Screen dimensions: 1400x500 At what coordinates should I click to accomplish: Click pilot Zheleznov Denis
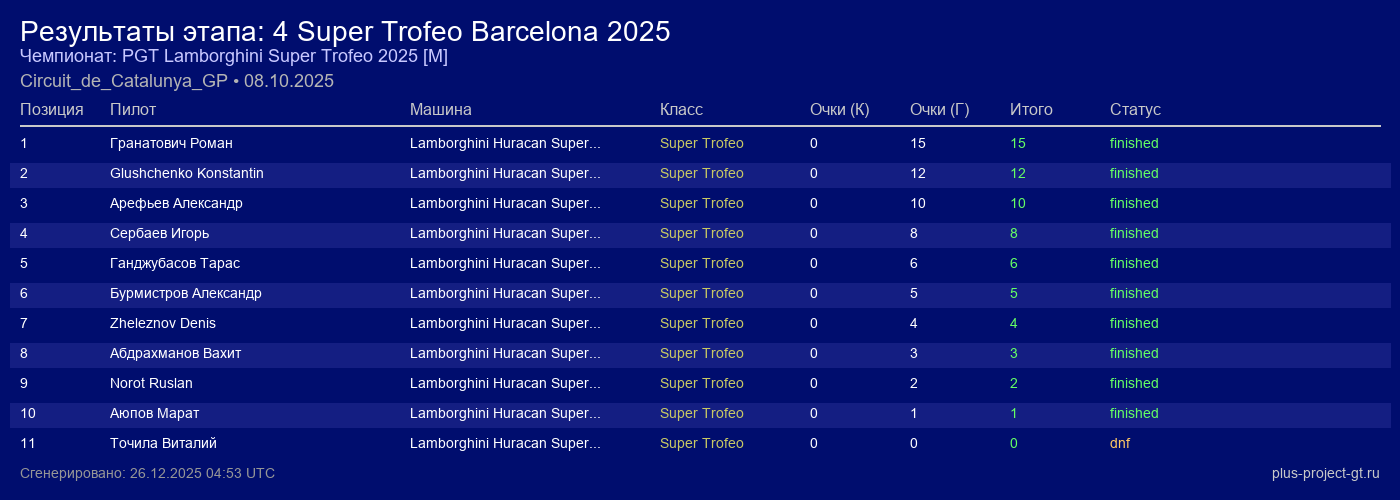pyautogui.click(x=163, y=323)
